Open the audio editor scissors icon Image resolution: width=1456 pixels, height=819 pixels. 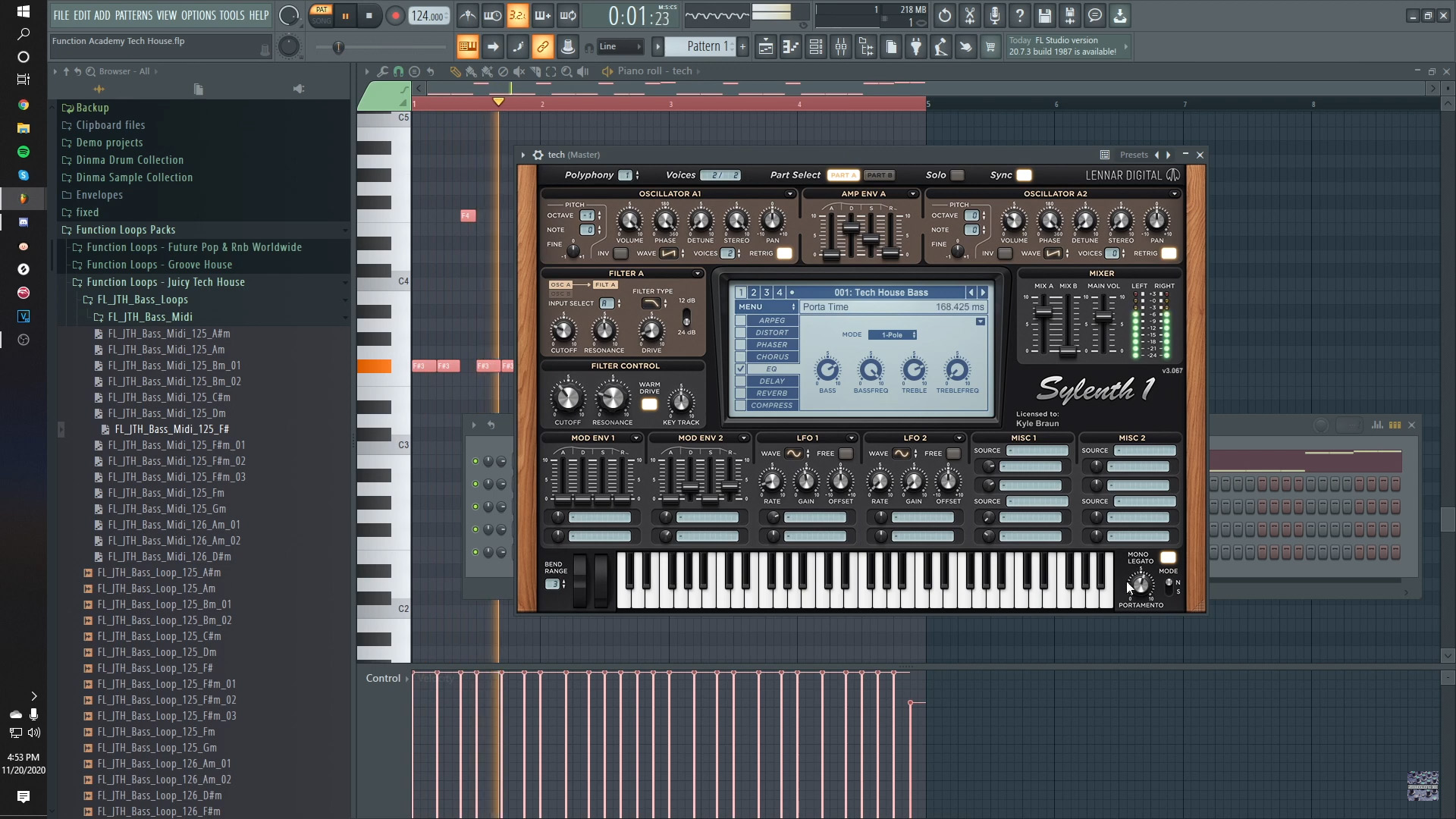click(x=969, y=15)
